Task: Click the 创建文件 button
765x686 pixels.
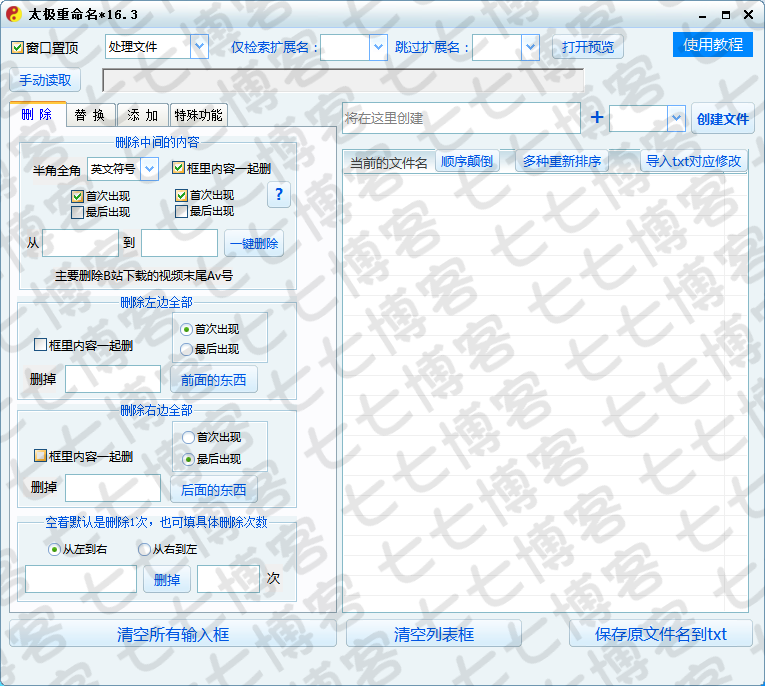Action: pos(723,119)
